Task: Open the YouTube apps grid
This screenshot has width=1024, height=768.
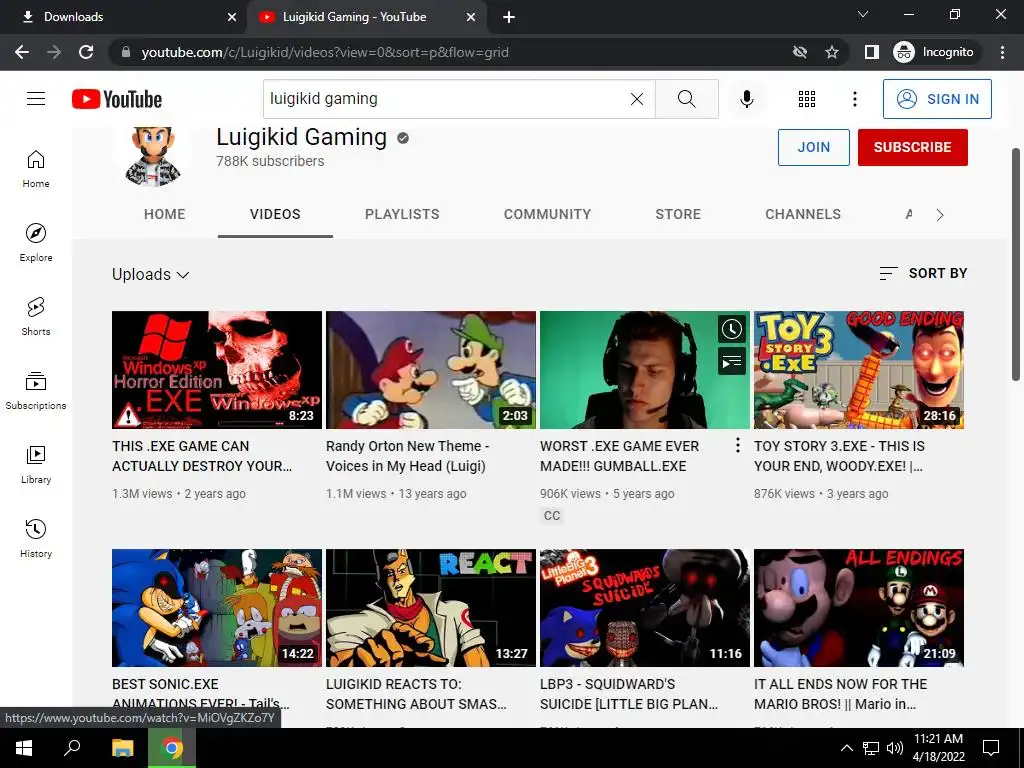Action: click(x=807, y=99)
